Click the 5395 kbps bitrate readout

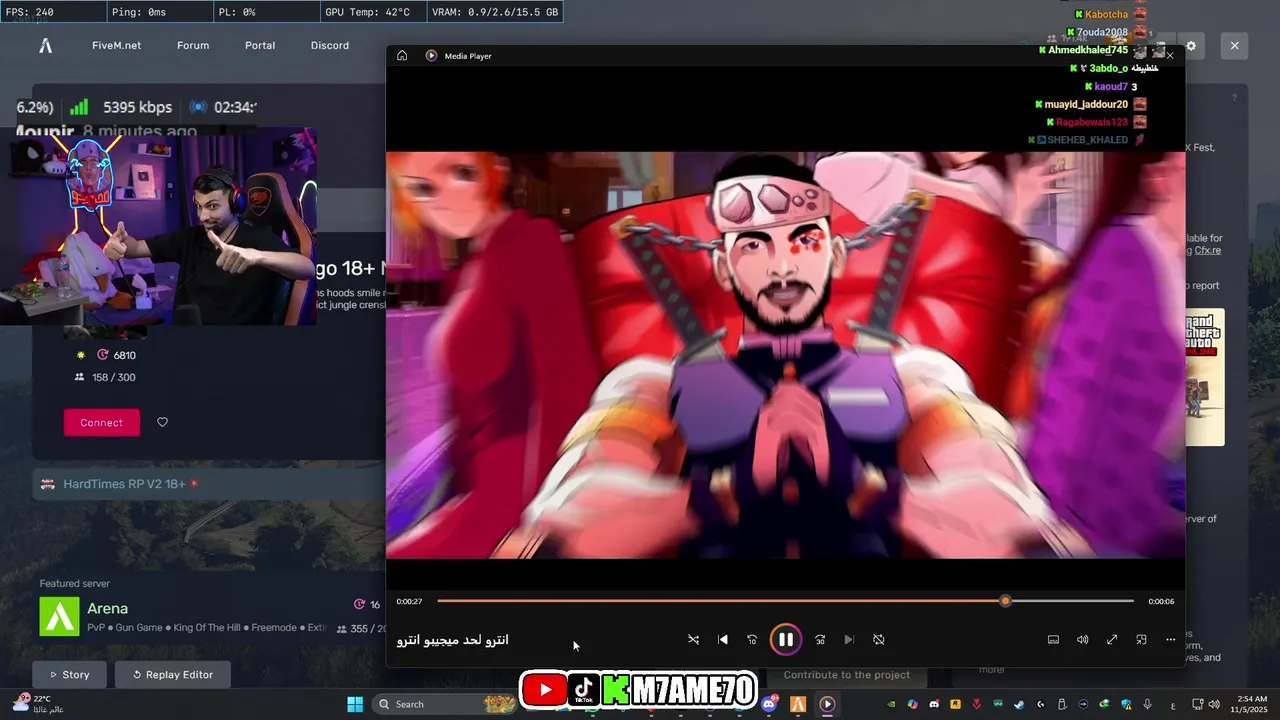[137, 107]
